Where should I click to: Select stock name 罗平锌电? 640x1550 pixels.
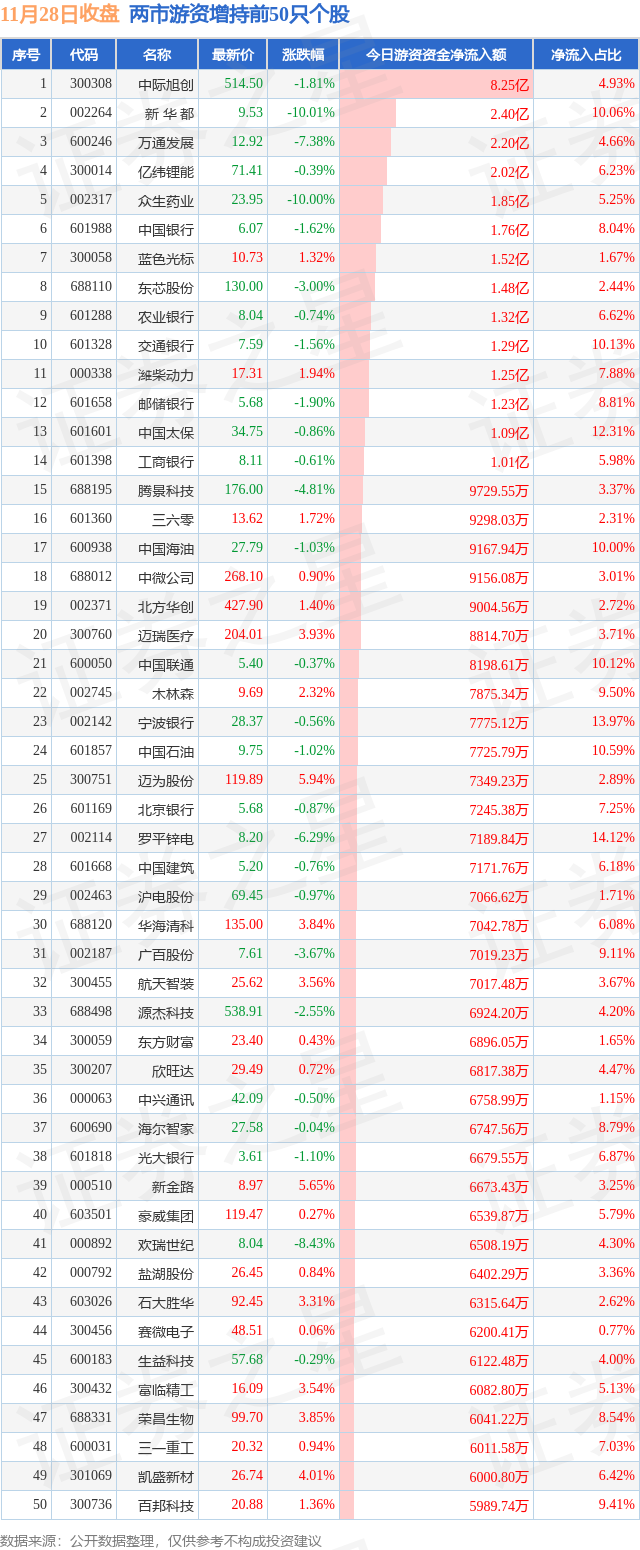(x=167, y=839)
